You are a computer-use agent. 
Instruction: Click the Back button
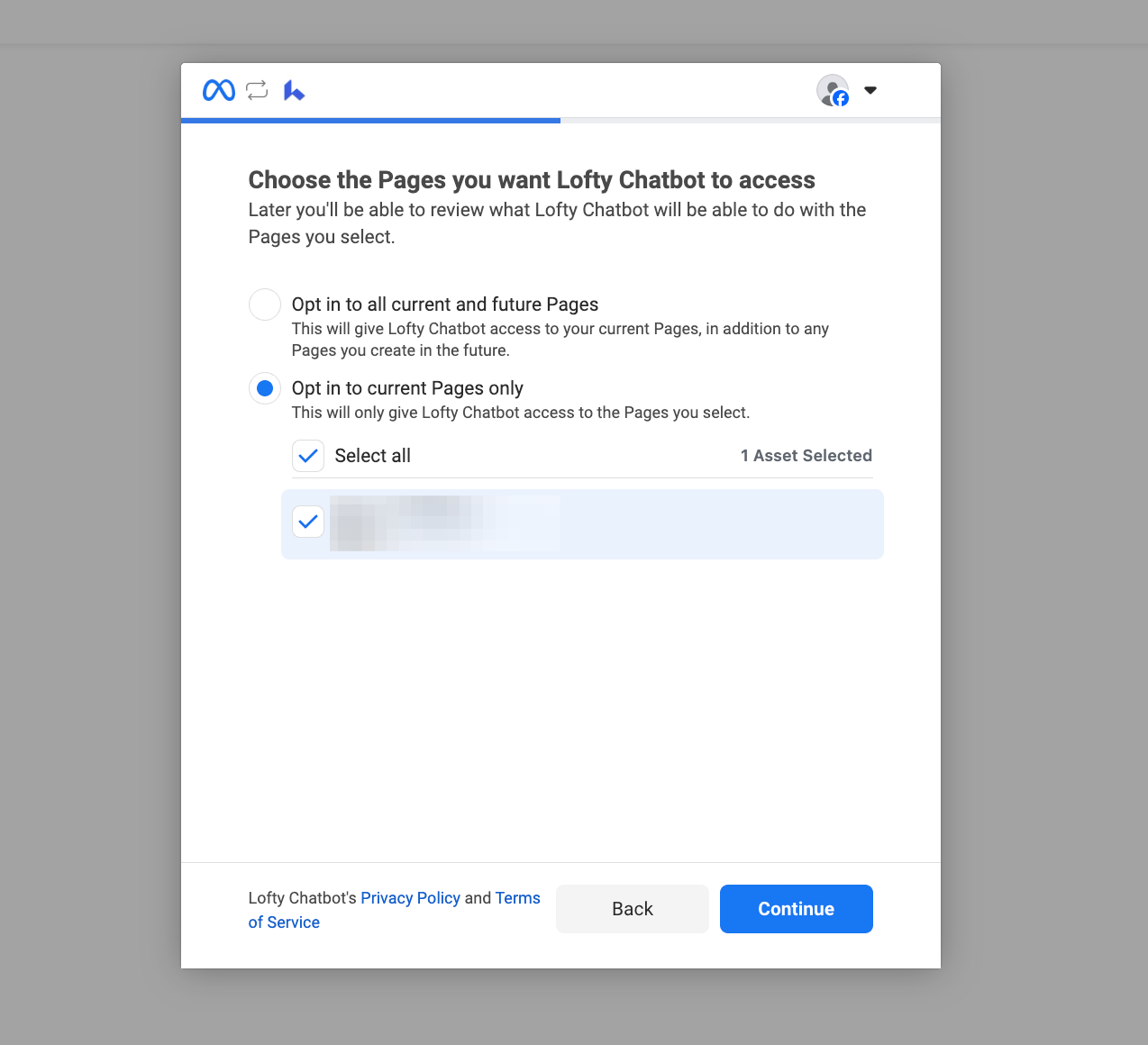point(633,909)
